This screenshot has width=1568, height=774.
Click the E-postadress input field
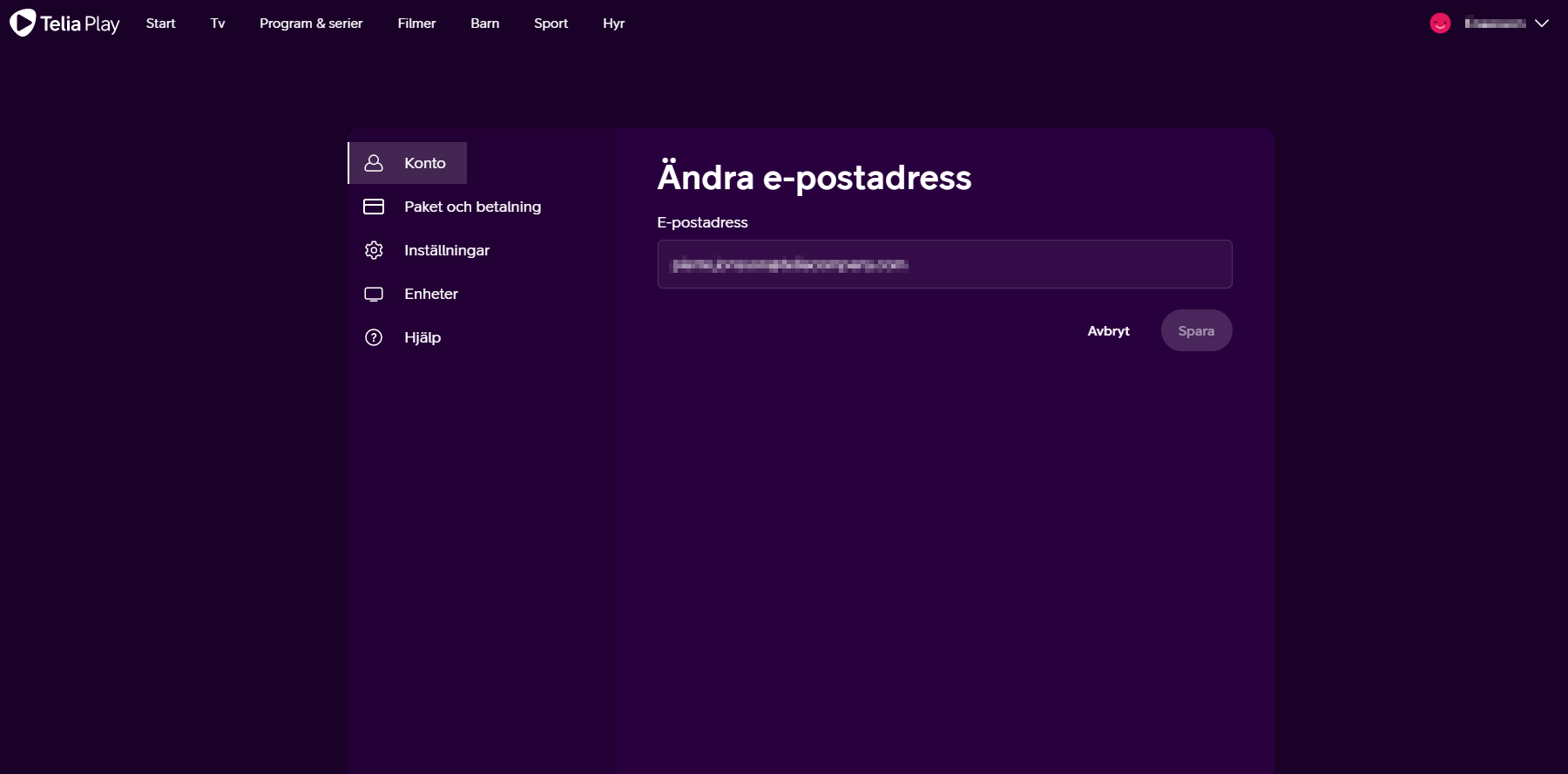[944, 264]
